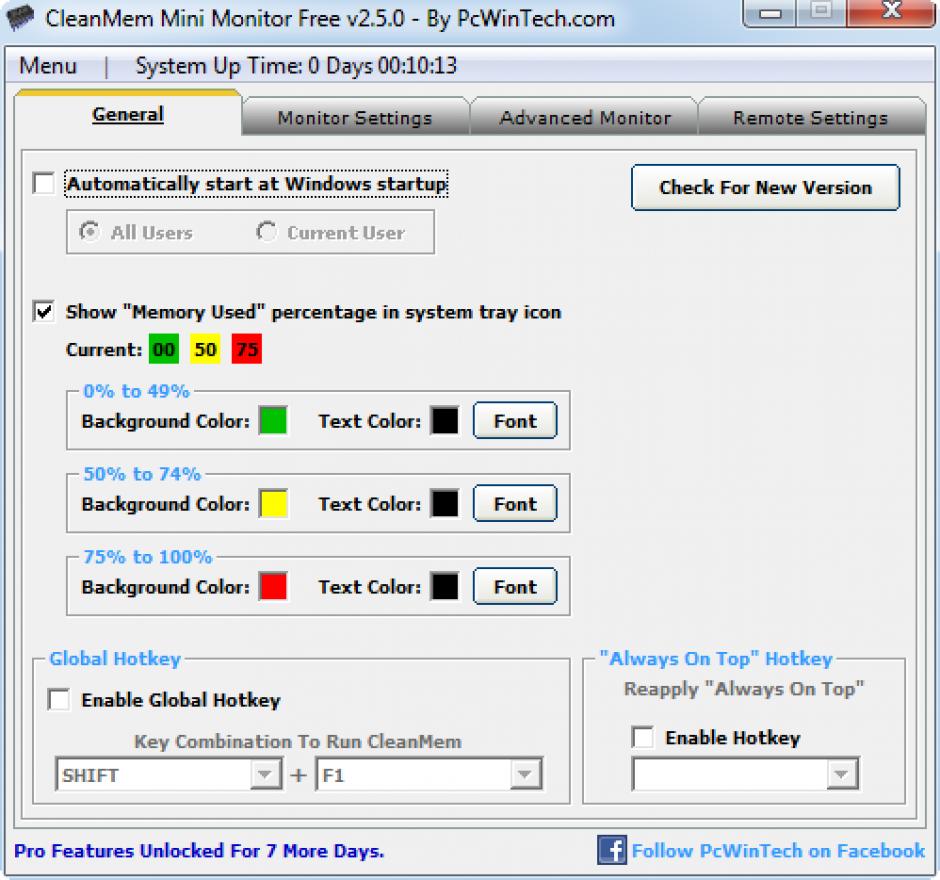Screen dimensions: 940x880
Task: Open the Always On Top hotkey dropdown
Action: (x=841, y=774)
